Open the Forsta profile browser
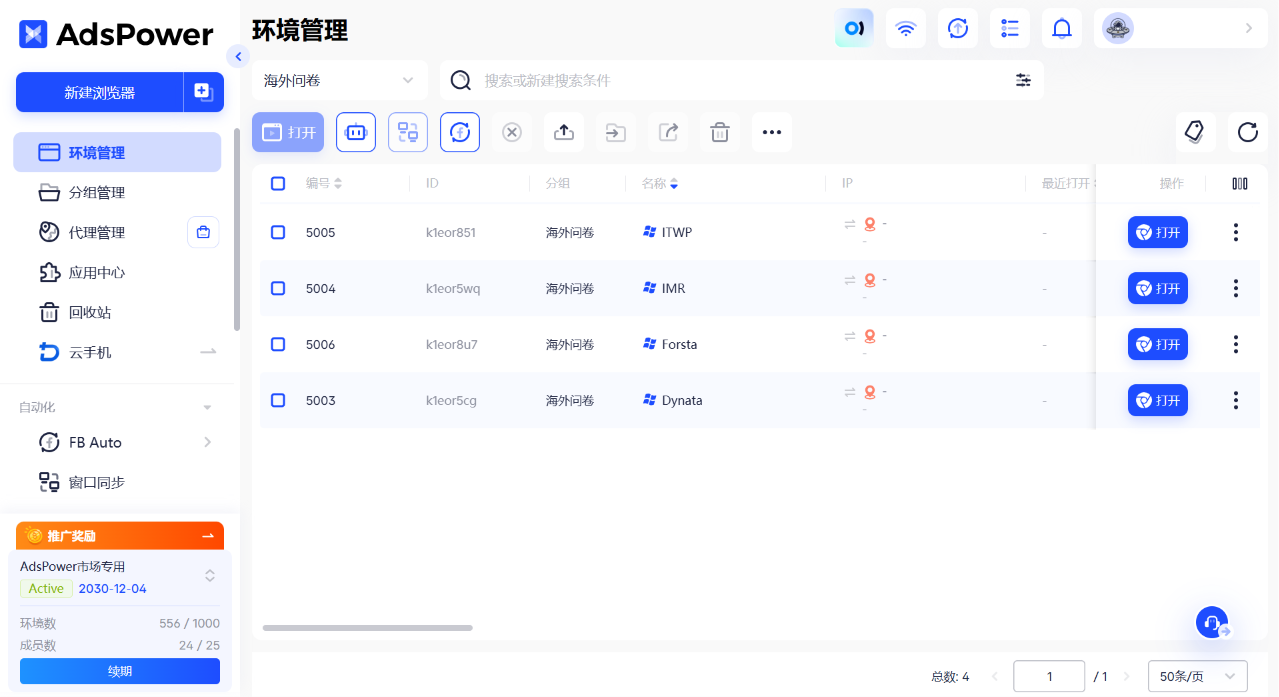Image resolution: width=1279 pixels, height=697 pixels. coord(1158,344)
